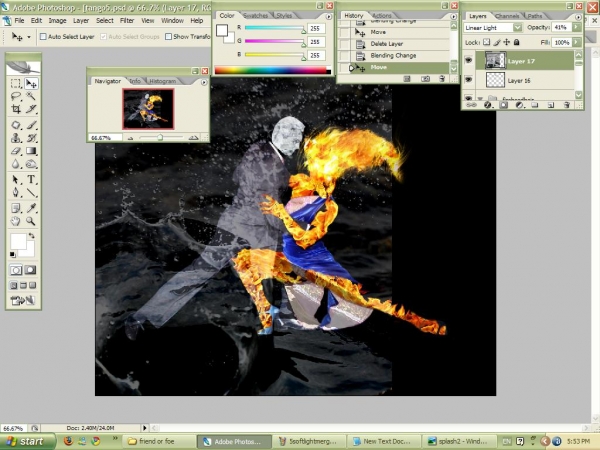Enable the Show Transform Controls checkbox

[x=168, y=37]
